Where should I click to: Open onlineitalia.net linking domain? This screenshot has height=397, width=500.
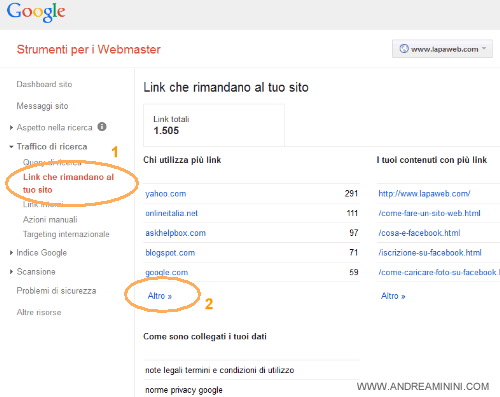pos(171,213)
